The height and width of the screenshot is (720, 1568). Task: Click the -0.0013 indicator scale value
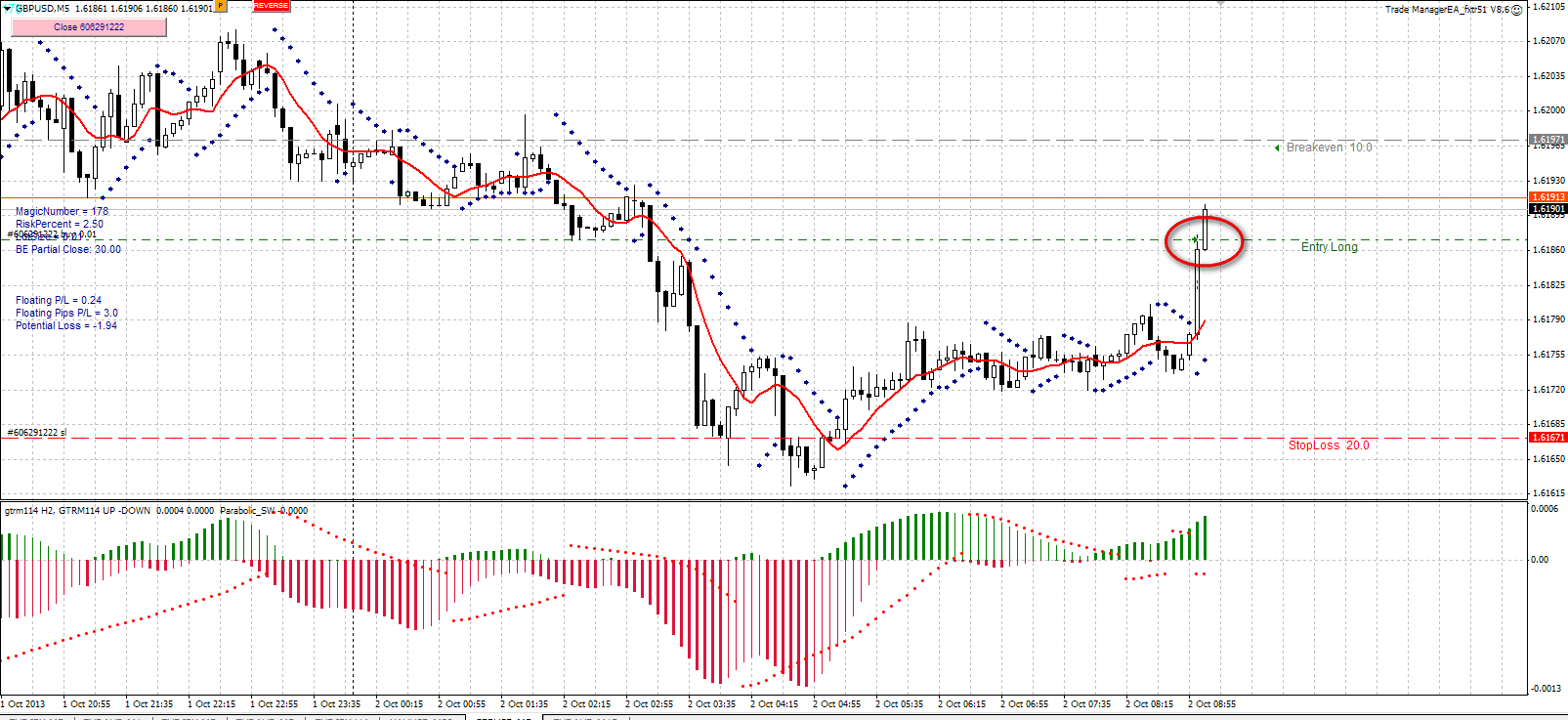1545,689
